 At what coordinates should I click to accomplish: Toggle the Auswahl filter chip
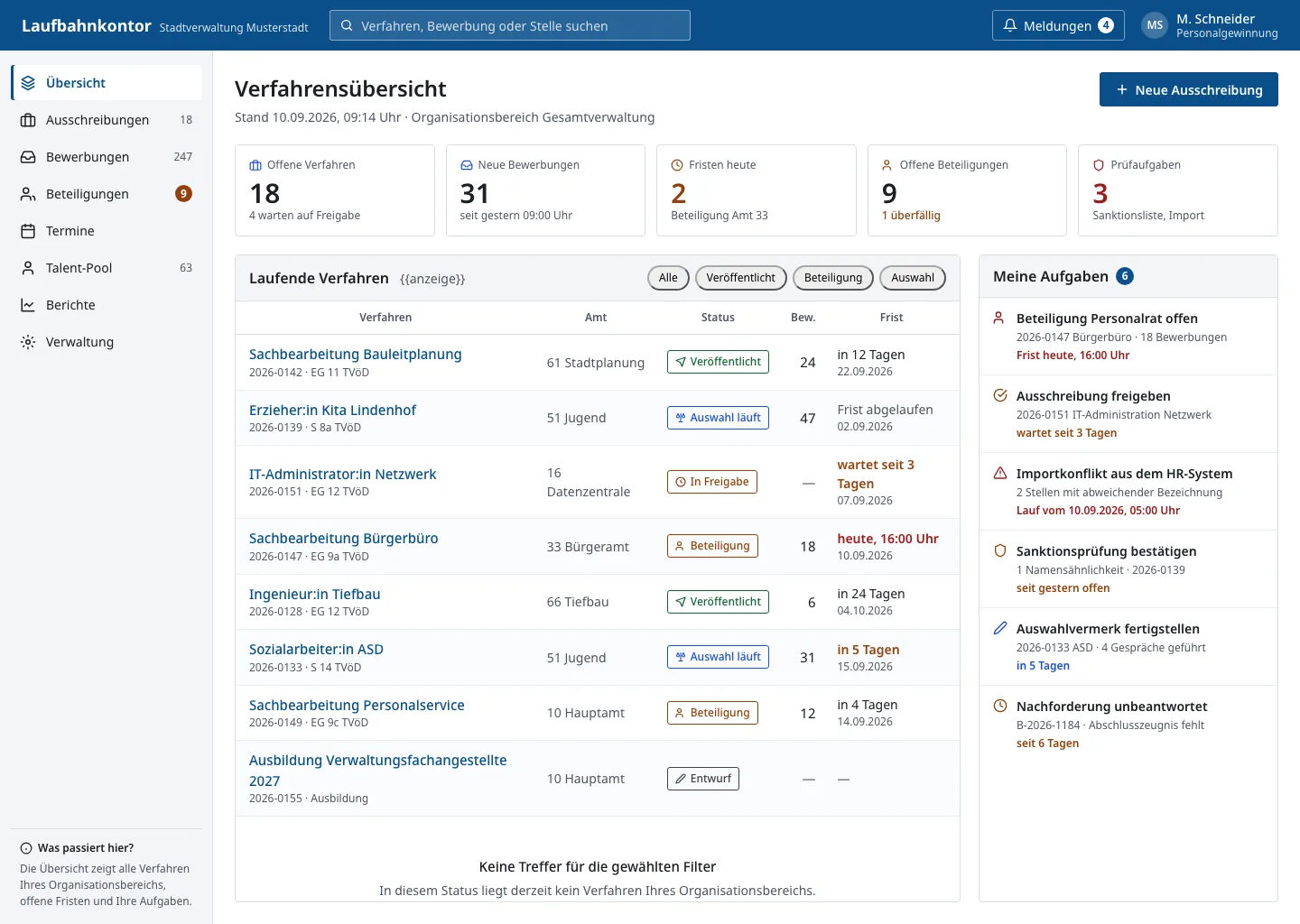pos(913,278)
